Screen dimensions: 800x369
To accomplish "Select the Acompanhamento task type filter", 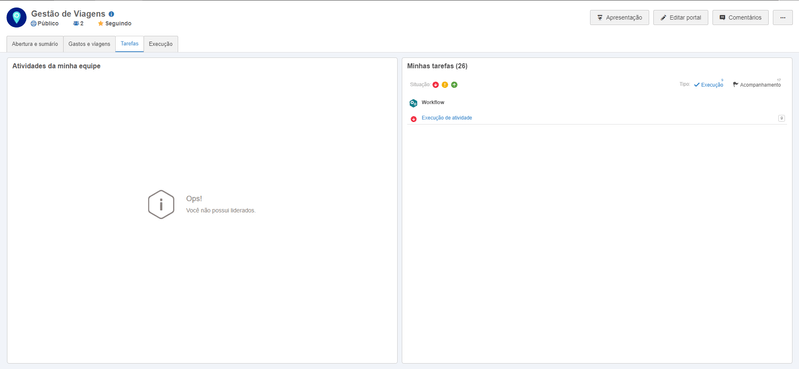I will [757, 85].
